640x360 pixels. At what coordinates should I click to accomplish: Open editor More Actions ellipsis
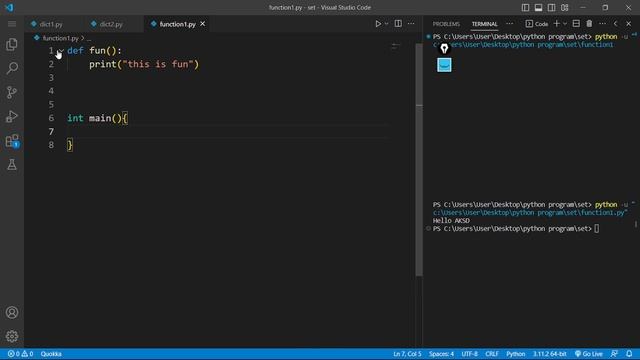coord(411,24)
